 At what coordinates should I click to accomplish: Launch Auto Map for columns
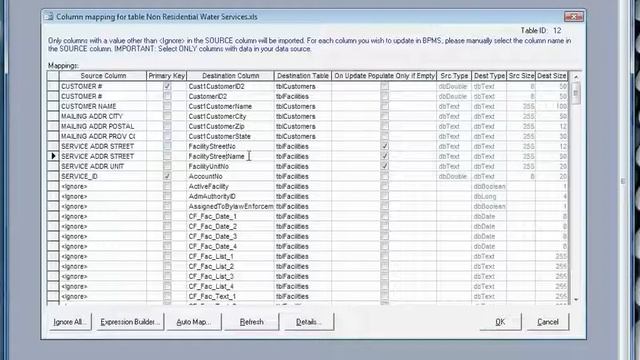coord(194,322)
